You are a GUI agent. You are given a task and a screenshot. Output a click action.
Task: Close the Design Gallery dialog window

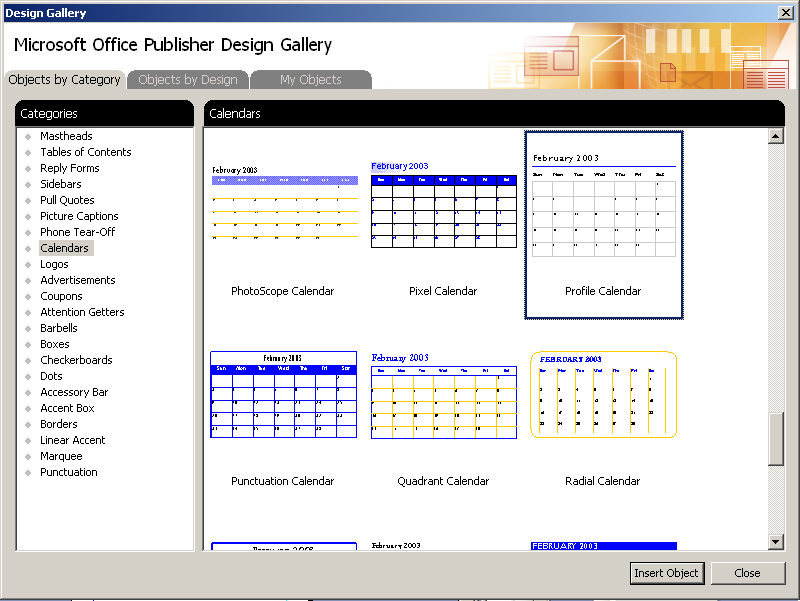786,12
